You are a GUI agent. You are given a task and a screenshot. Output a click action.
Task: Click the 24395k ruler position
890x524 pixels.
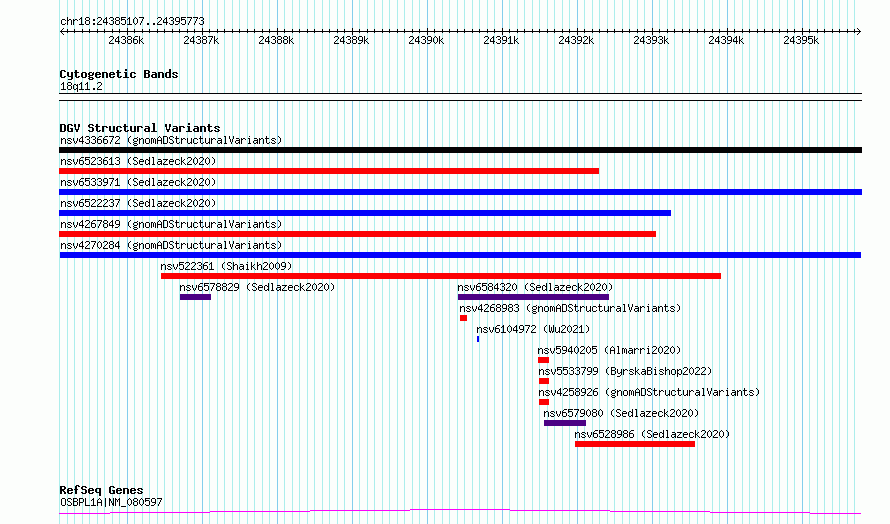pyautogui.click(x=801, y=40)
